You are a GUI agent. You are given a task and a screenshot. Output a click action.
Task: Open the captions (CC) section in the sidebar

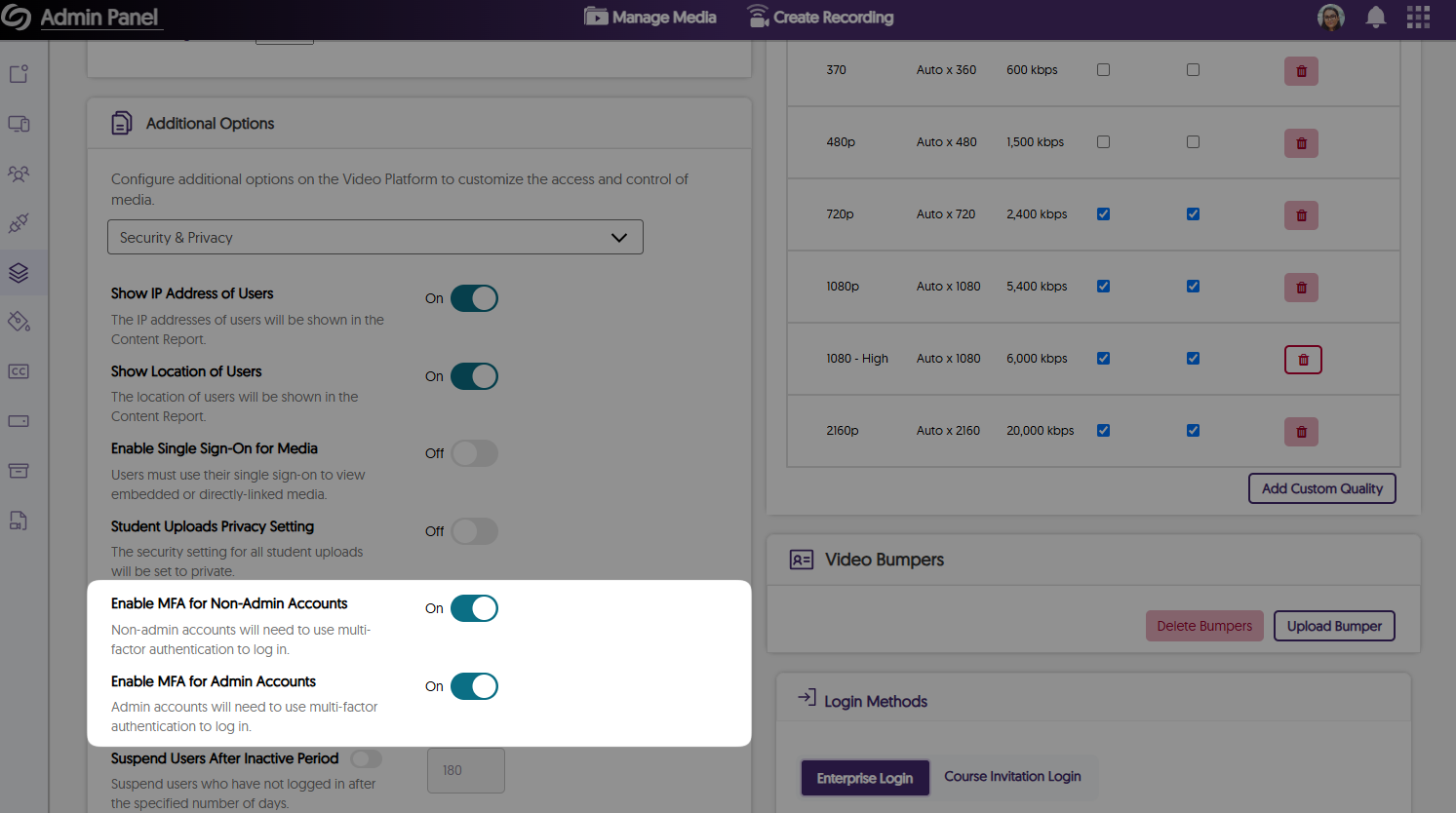[21, 371]
